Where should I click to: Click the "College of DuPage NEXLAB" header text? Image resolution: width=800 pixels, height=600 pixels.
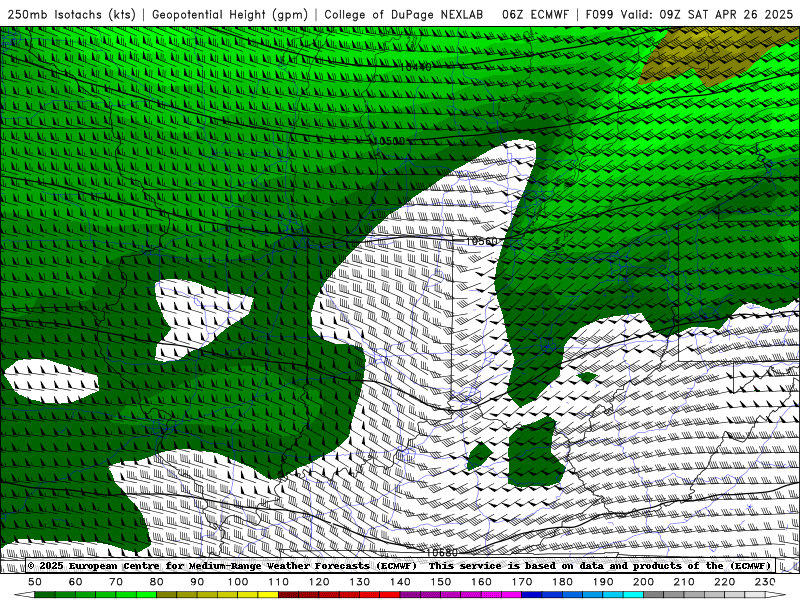coord(404,14)
